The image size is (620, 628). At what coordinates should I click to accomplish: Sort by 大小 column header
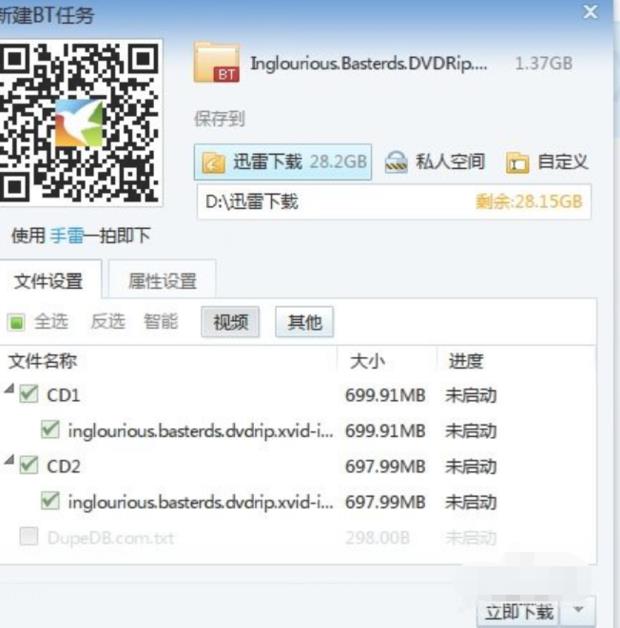tap(367, 361)
